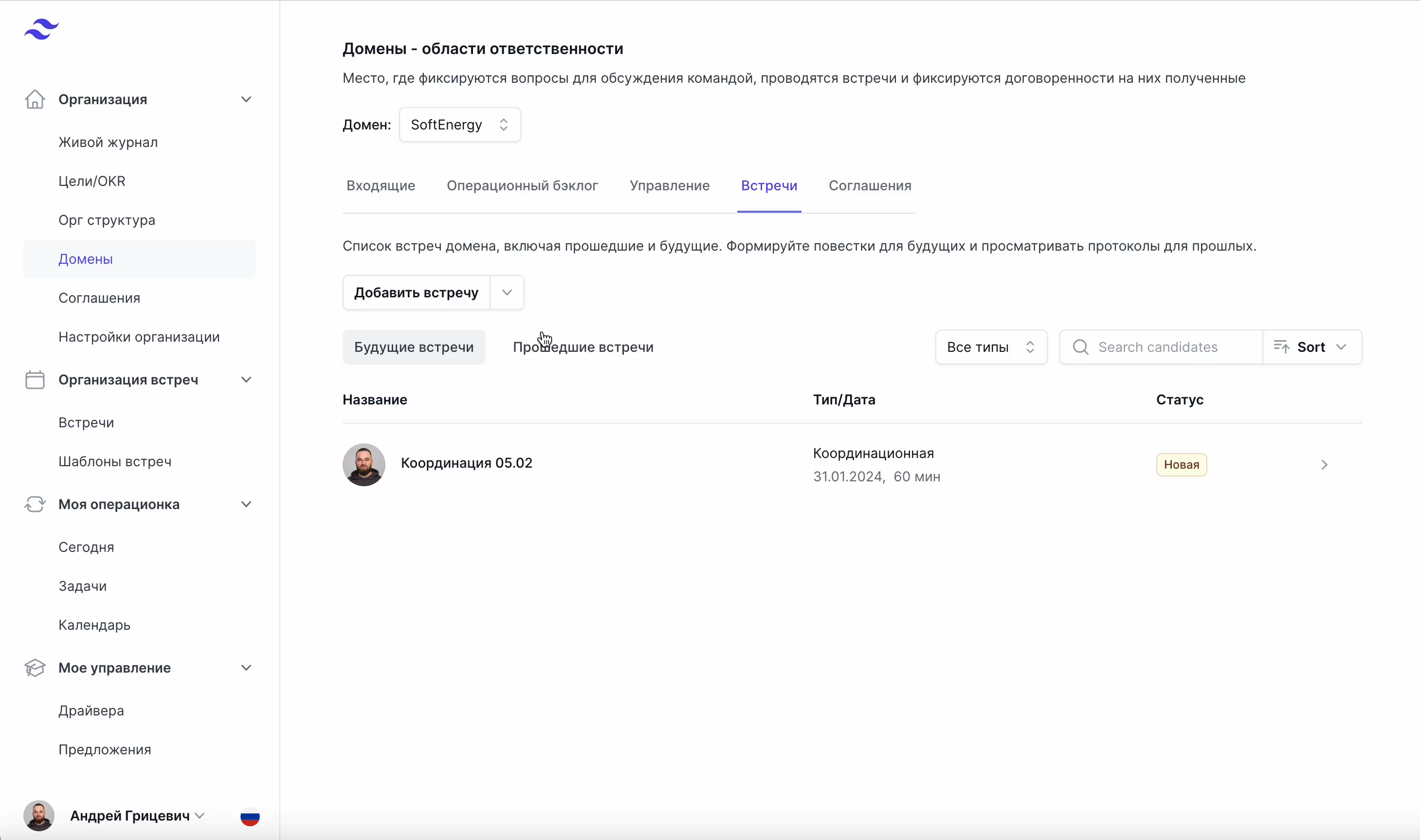The width and height of the screenshot is (1420, 840).
Task: Click the Russian flag language icon
Action: pyautogui.click(x=250, y=816)
